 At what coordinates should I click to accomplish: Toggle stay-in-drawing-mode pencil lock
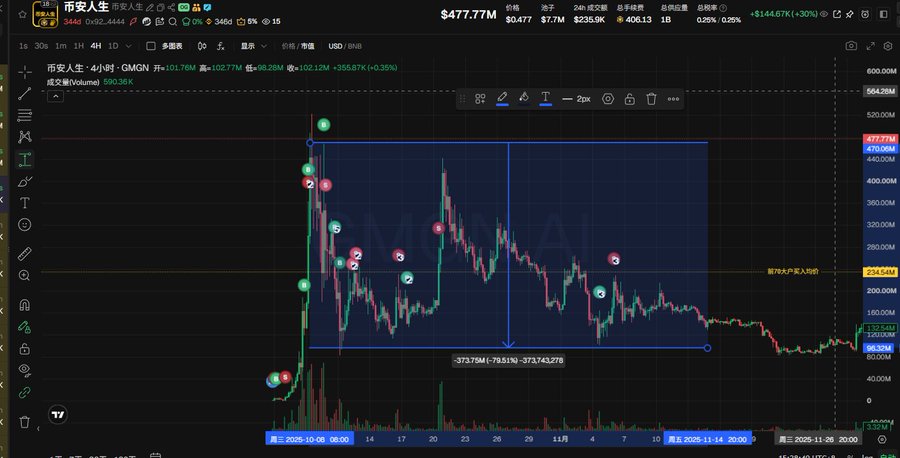(x=25, y=327)
